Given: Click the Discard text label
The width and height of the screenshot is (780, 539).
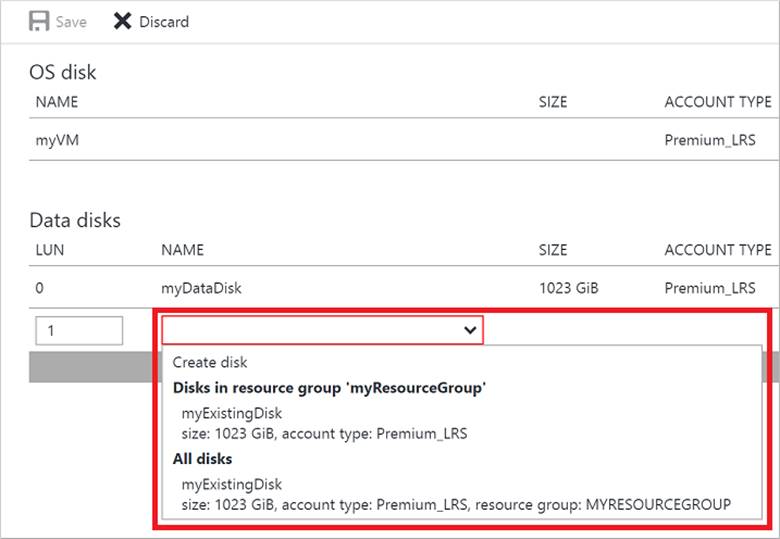Looking at the screenshot, I should click(x=164, y=22).
